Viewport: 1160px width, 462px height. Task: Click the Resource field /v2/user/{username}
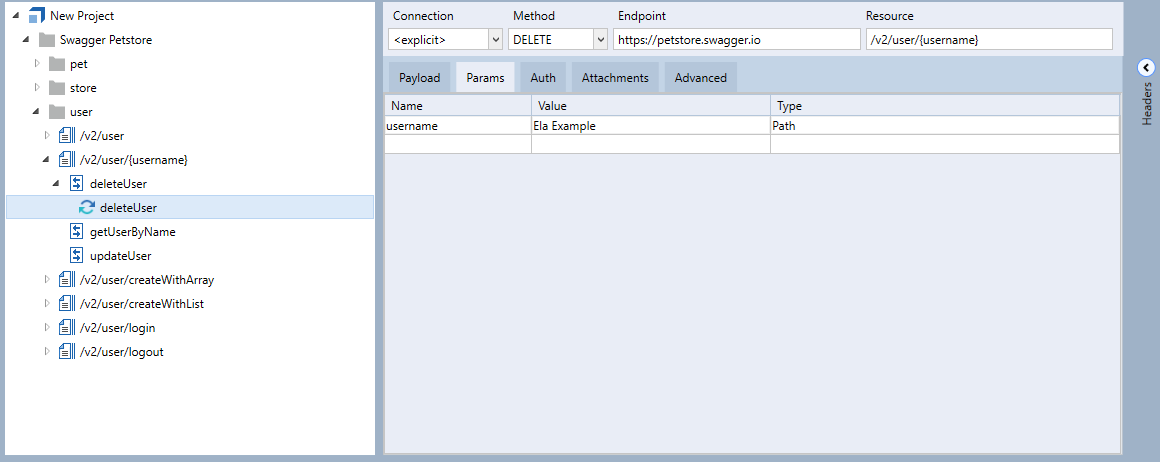989,39
